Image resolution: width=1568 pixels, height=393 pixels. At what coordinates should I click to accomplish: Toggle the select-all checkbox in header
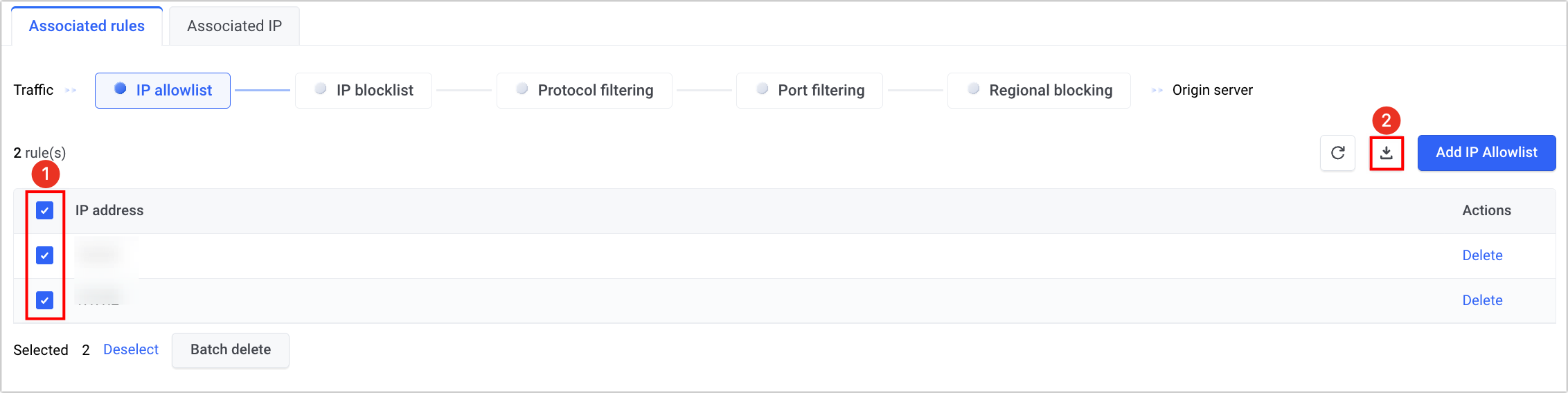[x=45, y=210]
